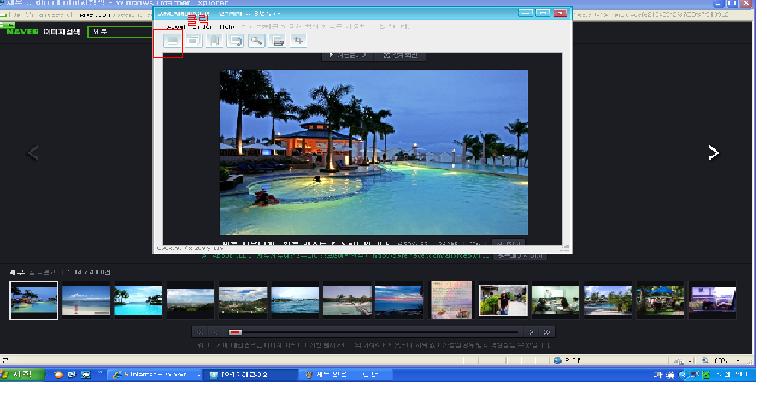Select the sunset sky thumbnail
Screen dimensions: 767x400
tap(399, 300)
